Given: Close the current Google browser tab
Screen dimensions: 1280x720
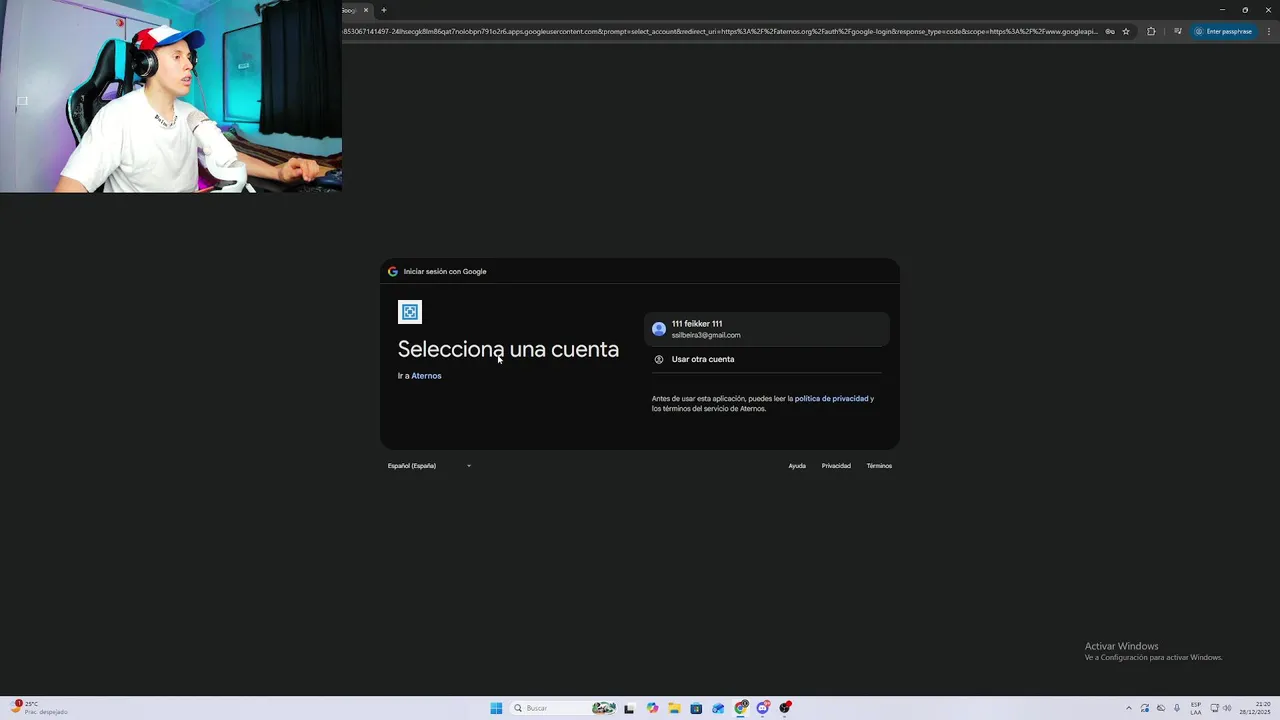Looking at the screenshot, I should pos(365,10).
